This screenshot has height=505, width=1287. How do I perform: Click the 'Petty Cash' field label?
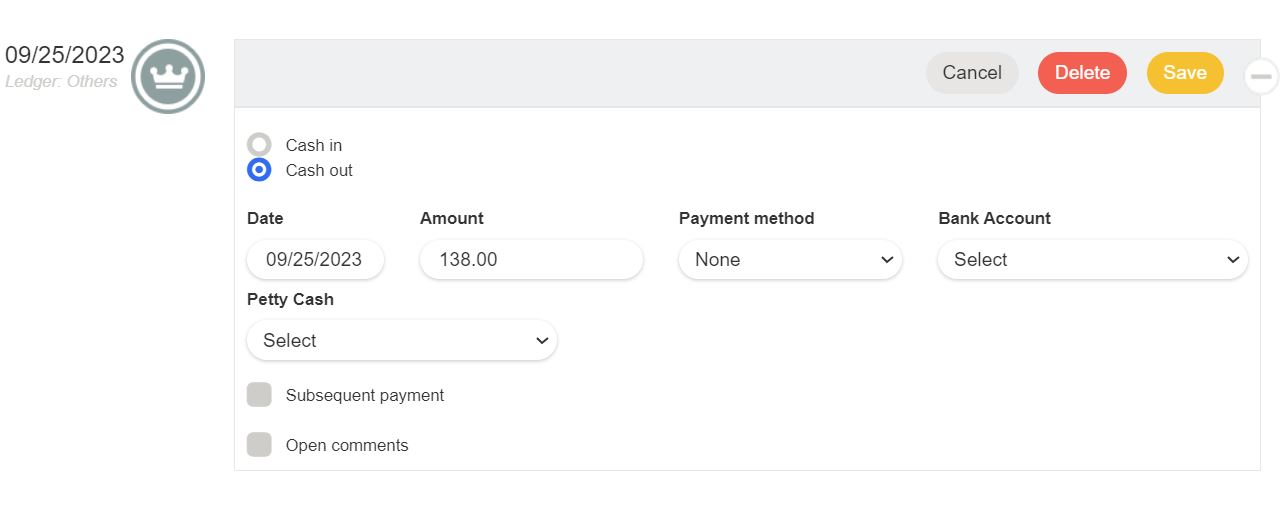tap(290, 299)
